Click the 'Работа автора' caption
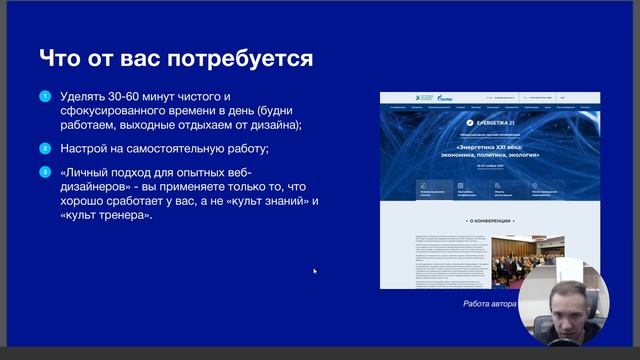 pyautogui.click(x=490, y=304)
